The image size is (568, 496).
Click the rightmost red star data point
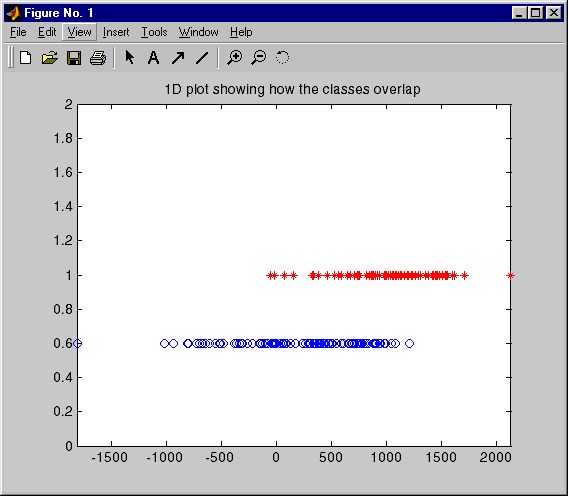coord(510,276)
